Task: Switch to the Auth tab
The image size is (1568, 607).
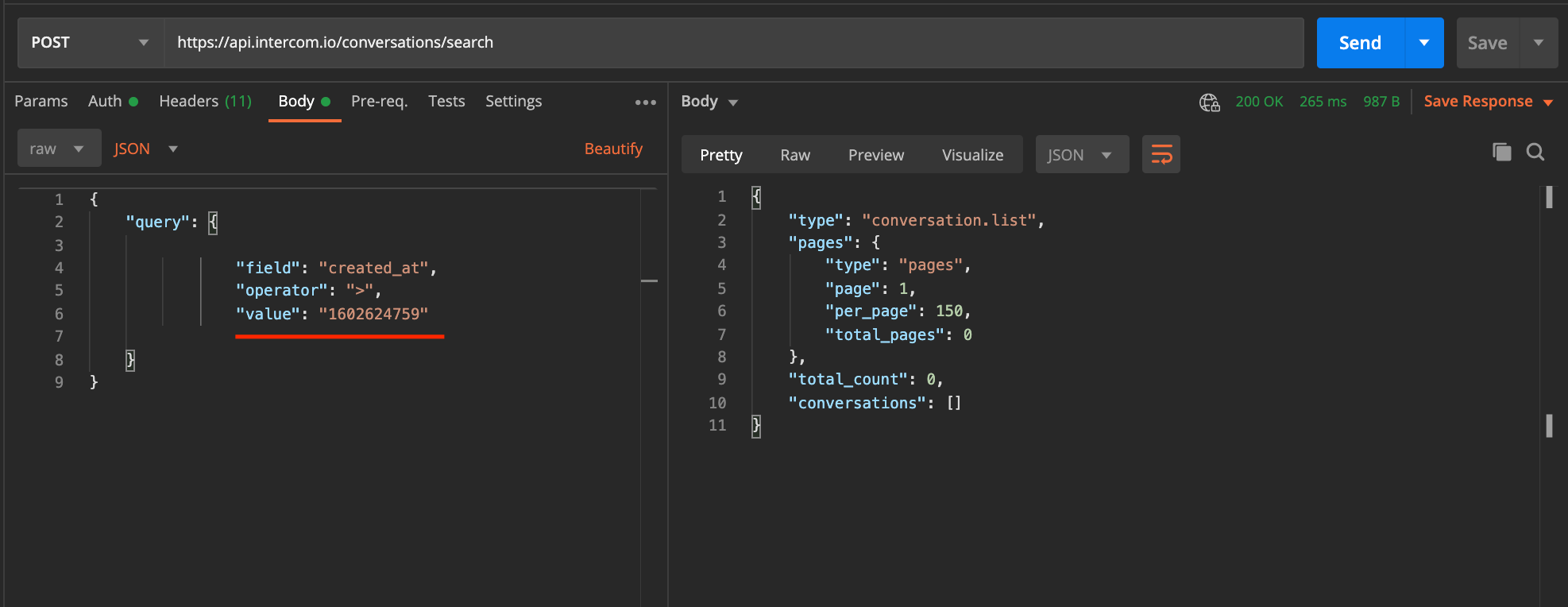Action: click(x=113, y=101)
